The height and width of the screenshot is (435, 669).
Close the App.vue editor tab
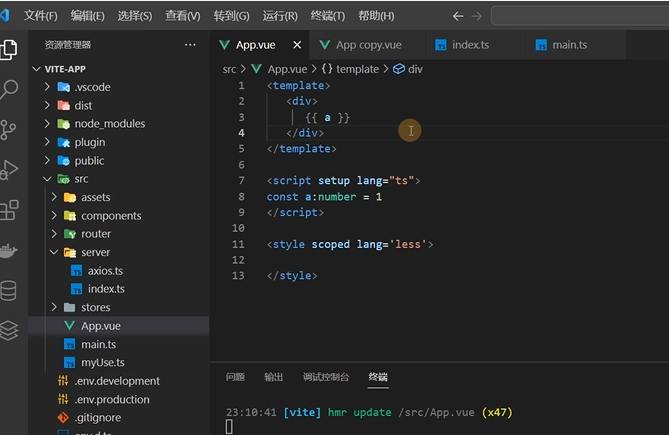click(297, 45)
